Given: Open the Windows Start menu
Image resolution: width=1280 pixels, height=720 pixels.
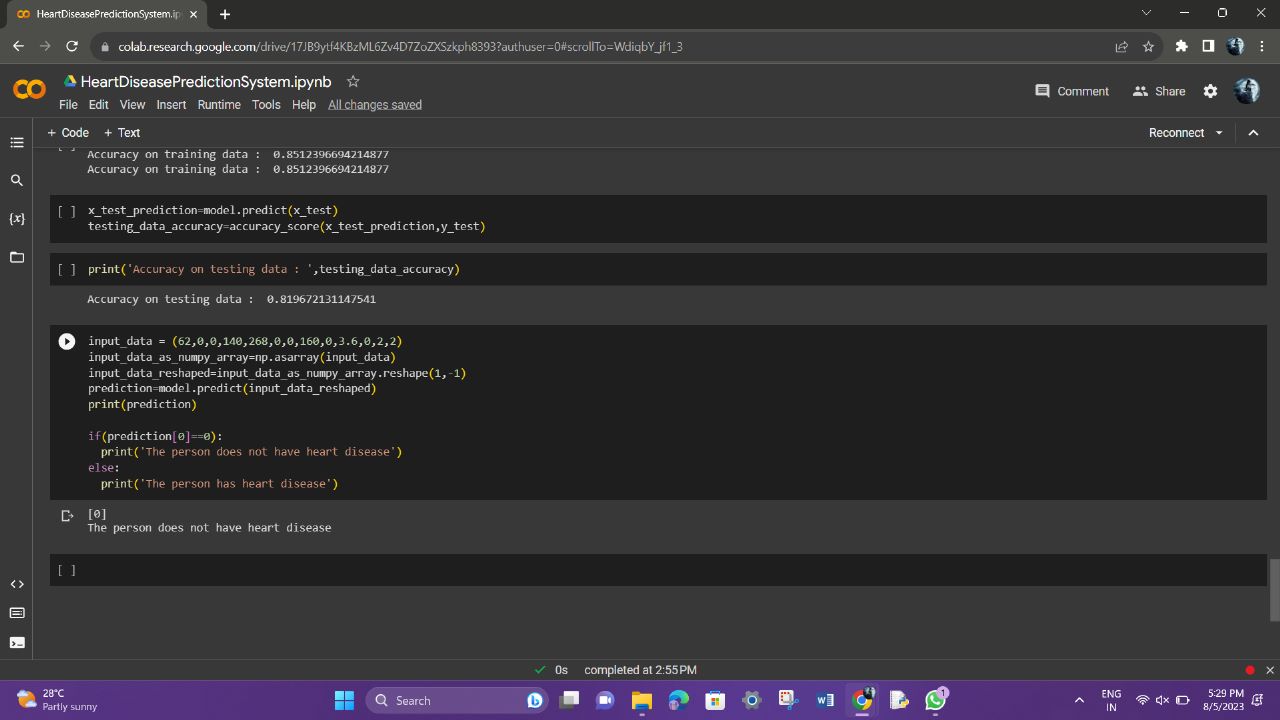Looking at the screenshot, I should (x=344, y=700).
